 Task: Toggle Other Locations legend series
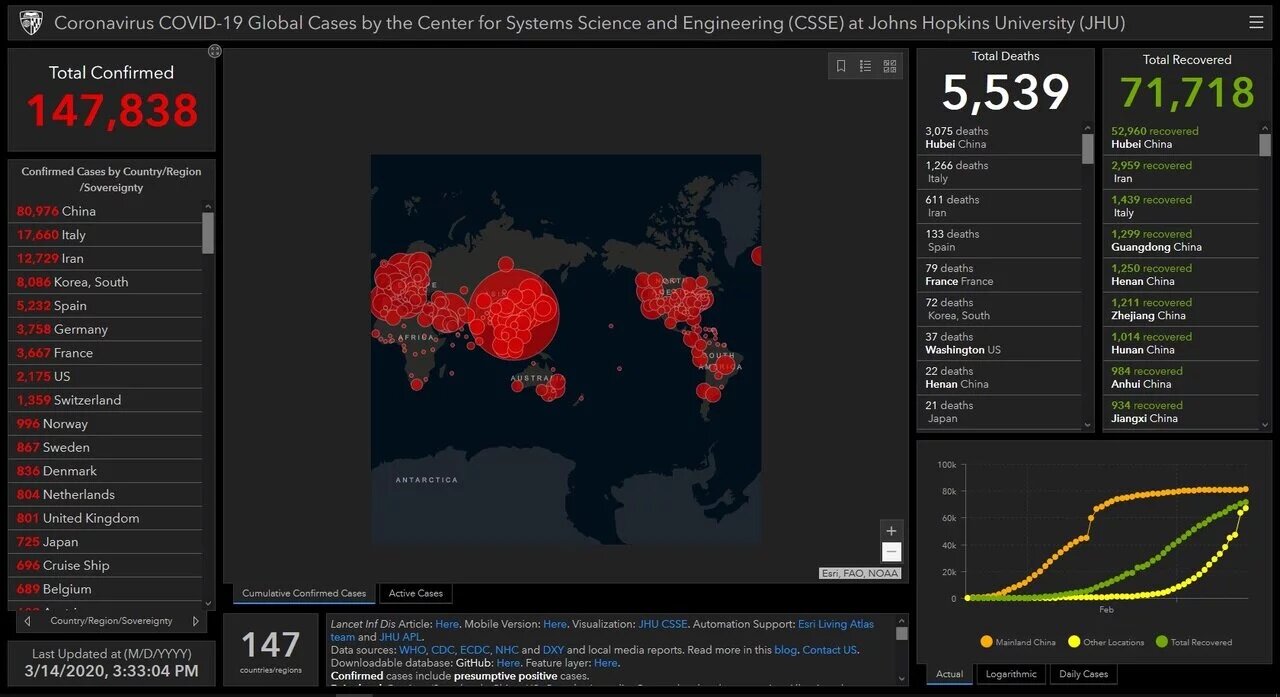pos(1106,642)
